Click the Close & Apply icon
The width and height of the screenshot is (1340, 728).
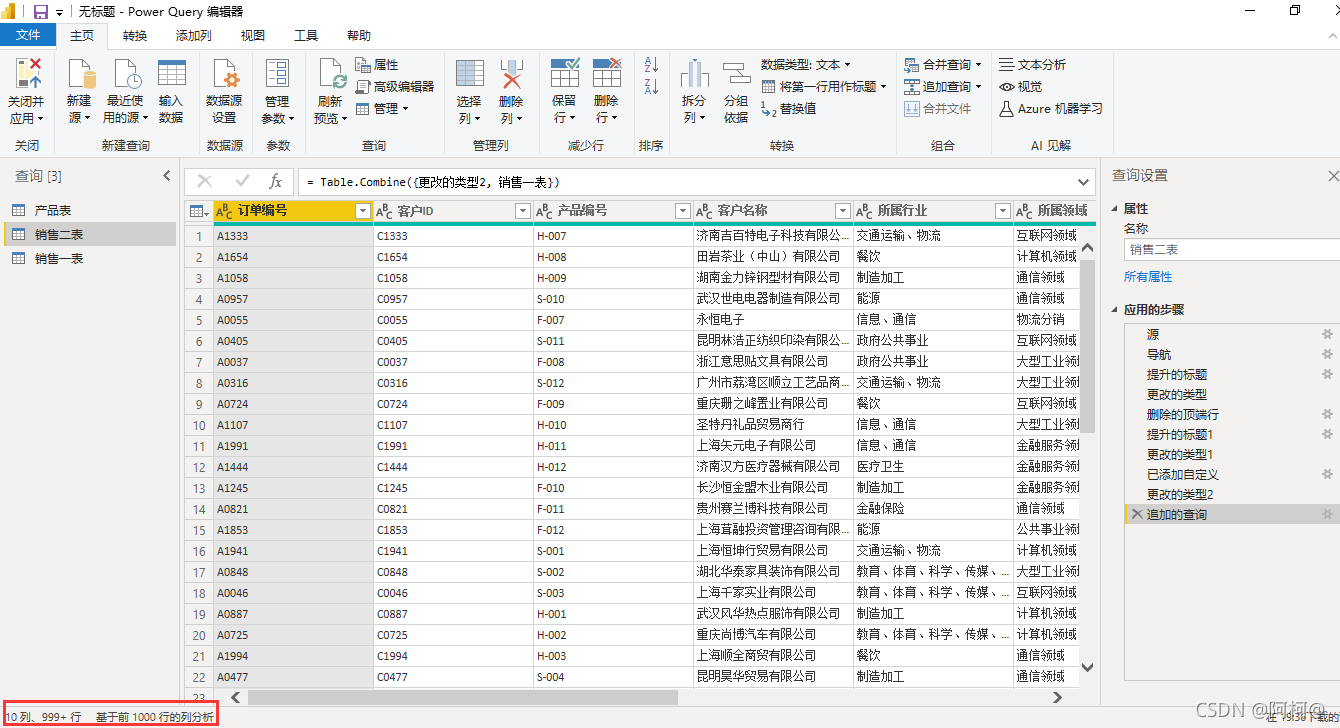(28, 73)
